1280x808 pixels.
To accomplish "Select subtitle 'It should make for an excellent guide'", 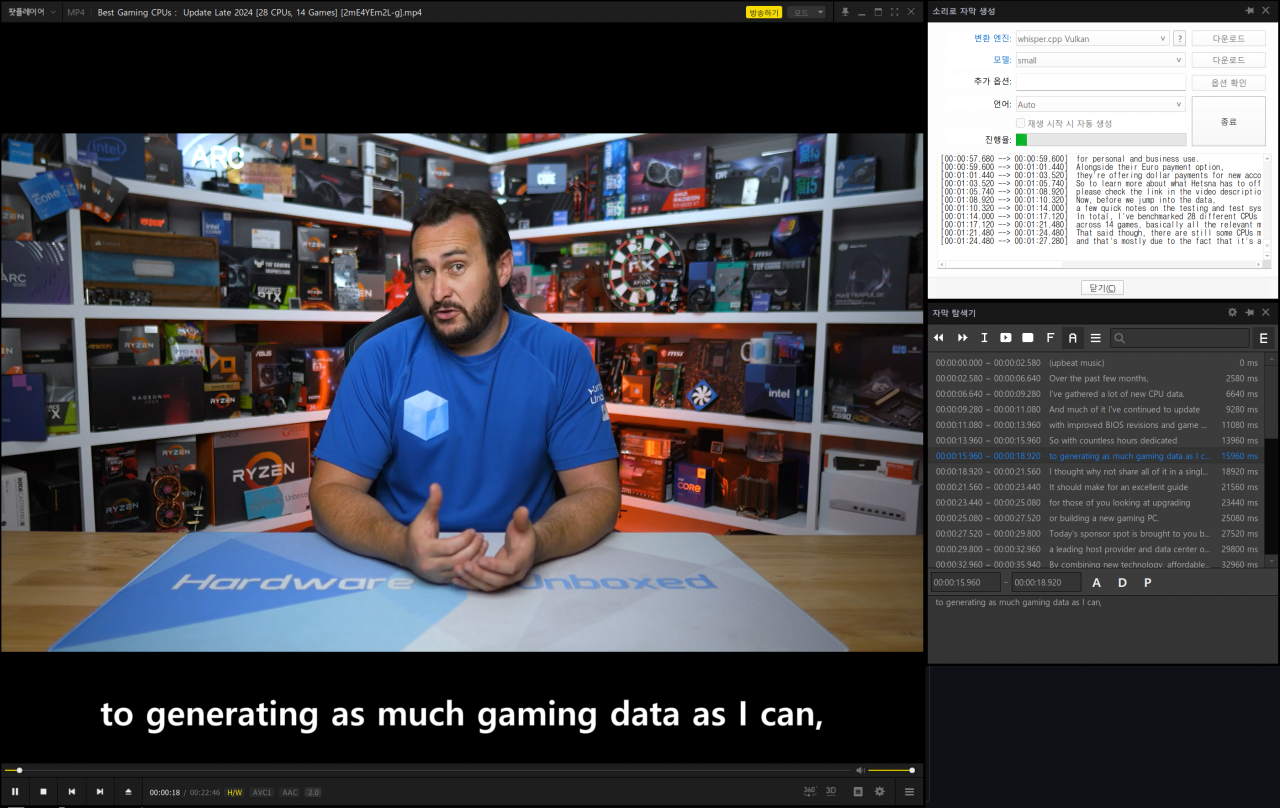I will (x=1098, y=487).
